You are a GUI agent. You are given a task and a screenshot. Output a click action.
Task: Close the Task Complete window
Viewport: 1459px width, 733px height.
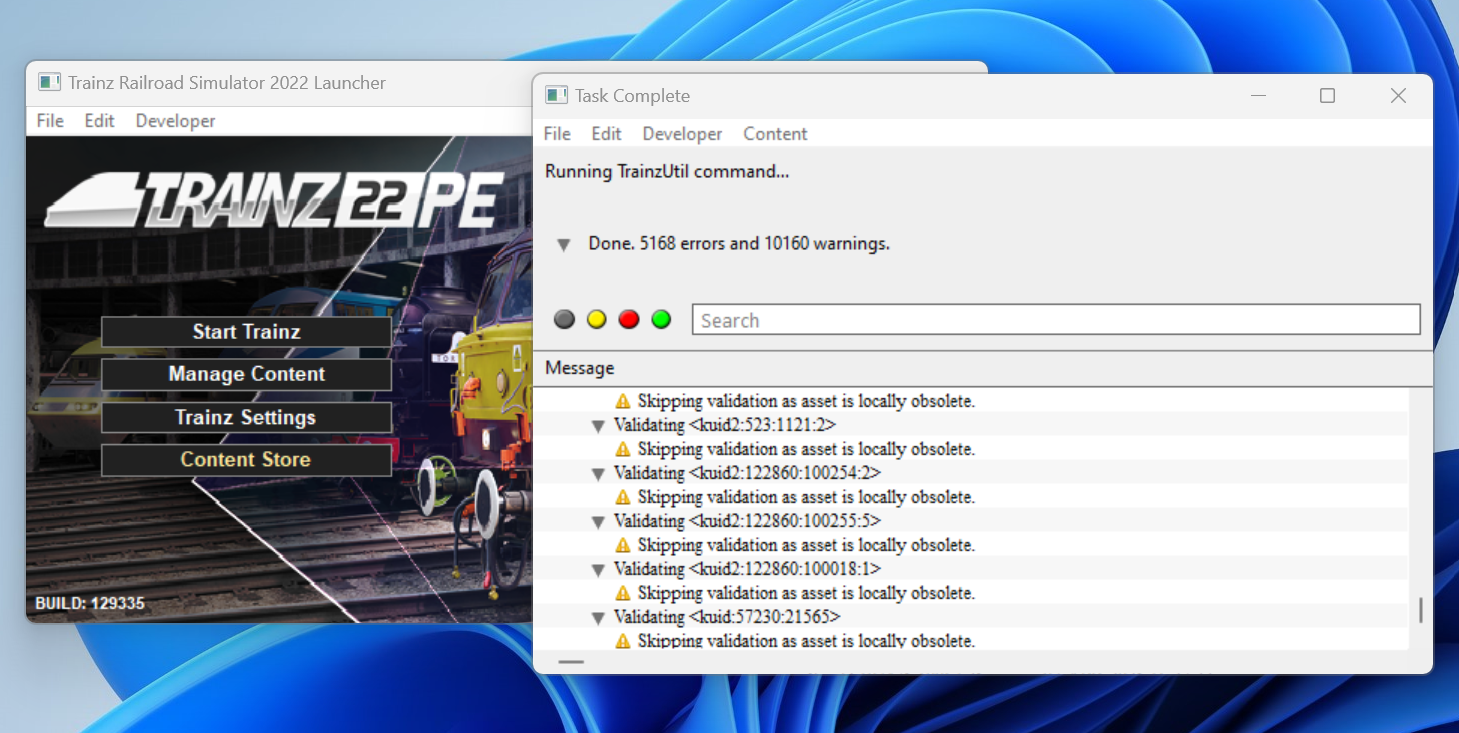coord(1398,95)
